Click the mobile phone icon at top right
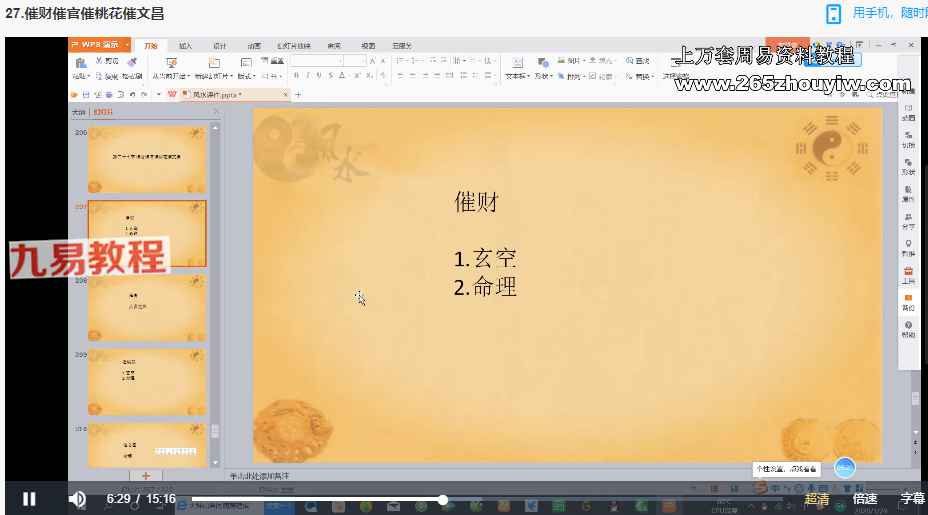 [833, 13]
